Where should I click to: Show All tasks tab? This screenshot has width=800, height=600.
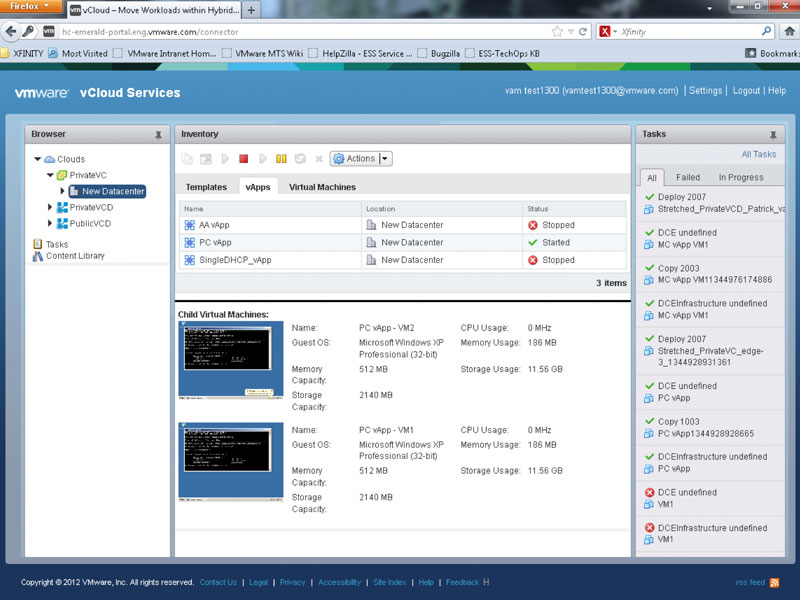click(652, 178)
